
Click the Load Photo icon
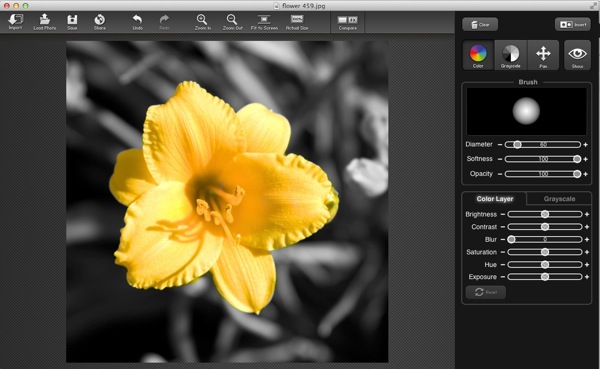[x=44, y=22]
